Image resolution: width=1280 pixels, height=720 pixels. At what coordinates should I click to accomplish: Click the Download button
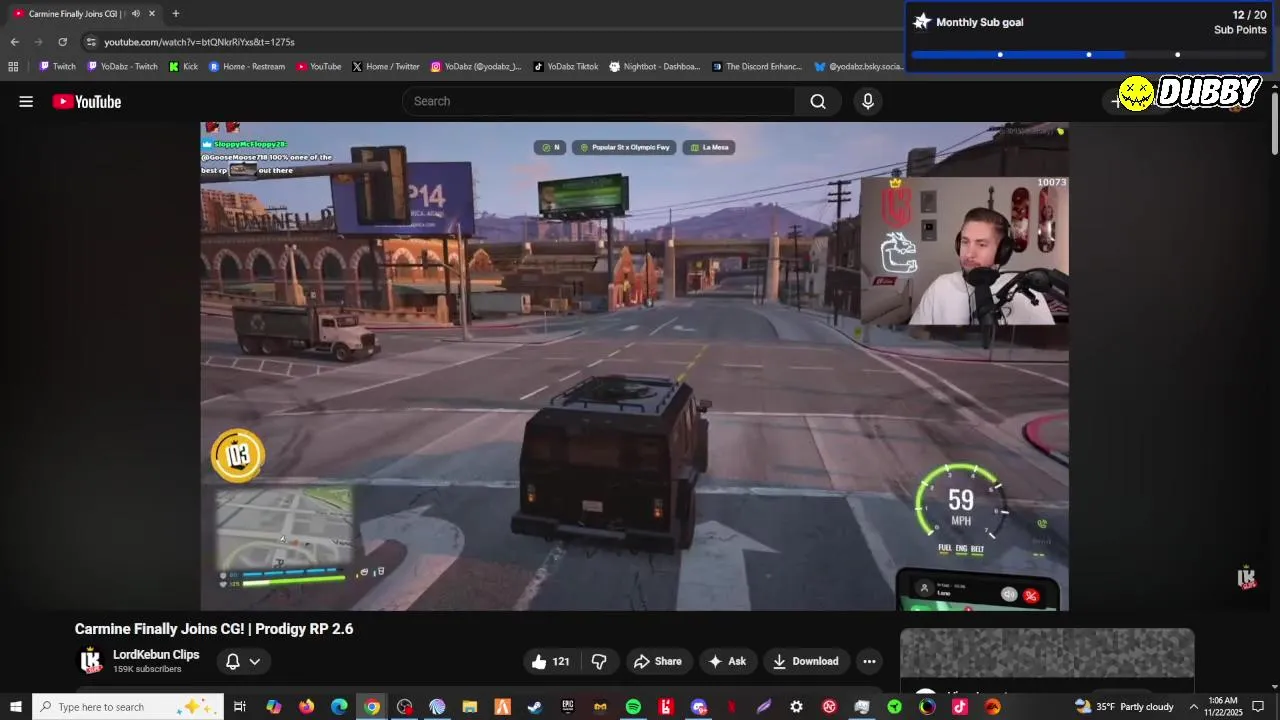806,661
